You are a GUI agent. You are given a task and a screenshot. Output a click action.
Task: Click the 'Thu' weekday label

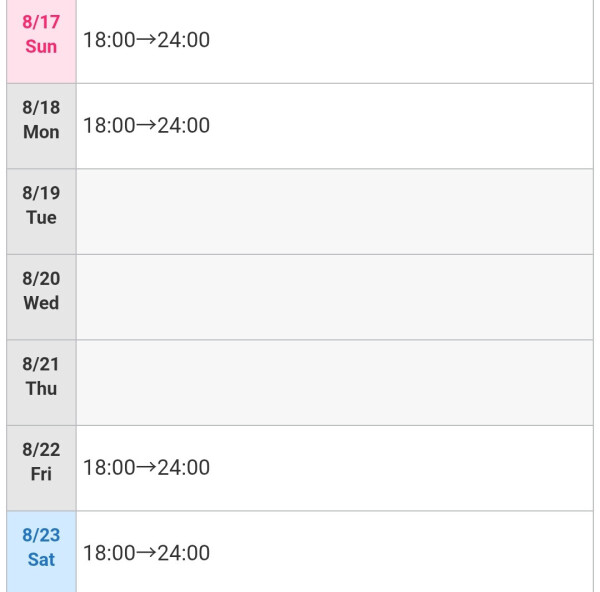pyautogui.click(x=41, y=388)
